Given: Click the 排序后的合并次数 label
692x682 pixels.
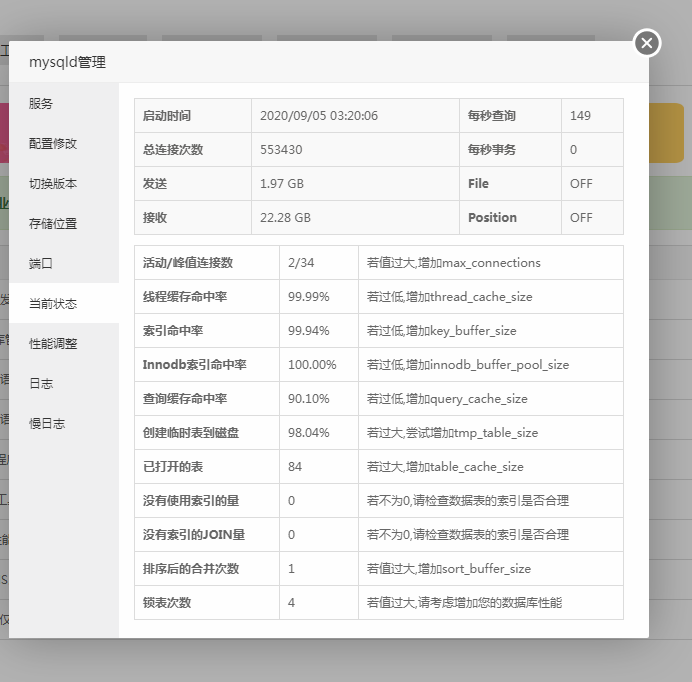Looking at the screenshot, I should coord(191,569).
